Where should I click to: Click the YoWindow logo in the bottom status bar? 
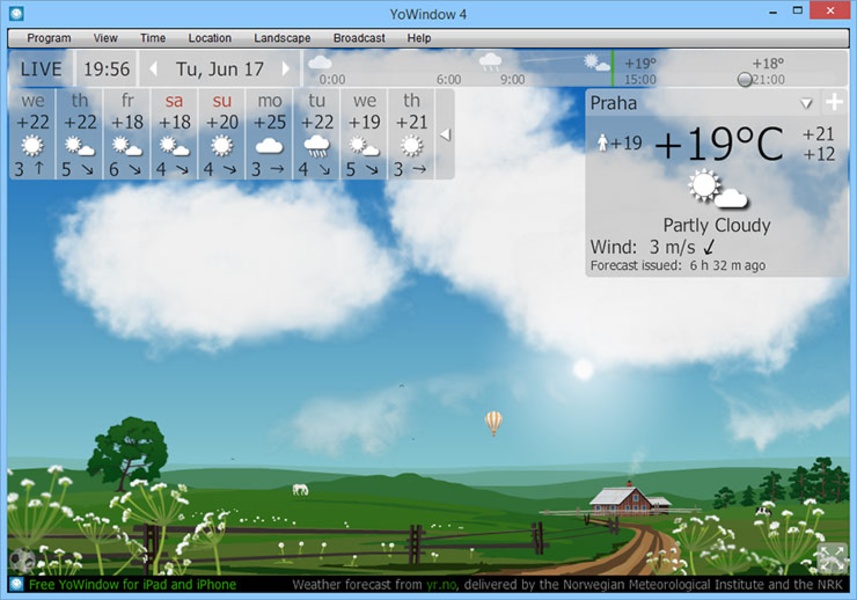click(x=16, y=584)
